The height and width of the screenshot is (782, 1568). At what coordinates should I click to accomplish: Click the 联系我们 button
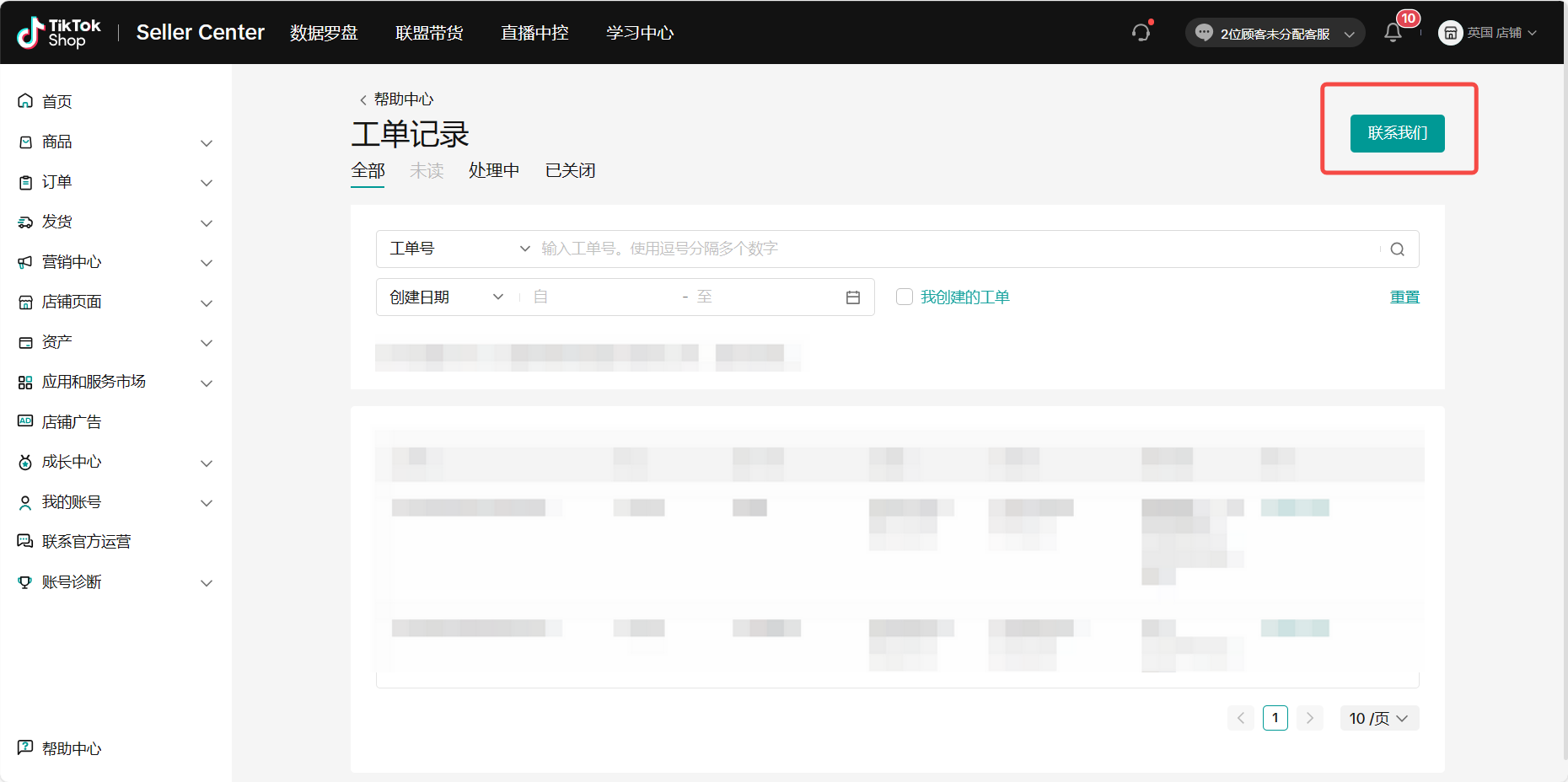(1397, 133)
